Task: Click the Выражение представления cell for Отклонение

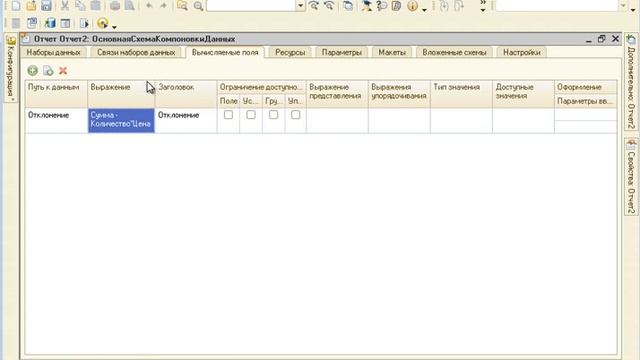Action: pos(337,120)
